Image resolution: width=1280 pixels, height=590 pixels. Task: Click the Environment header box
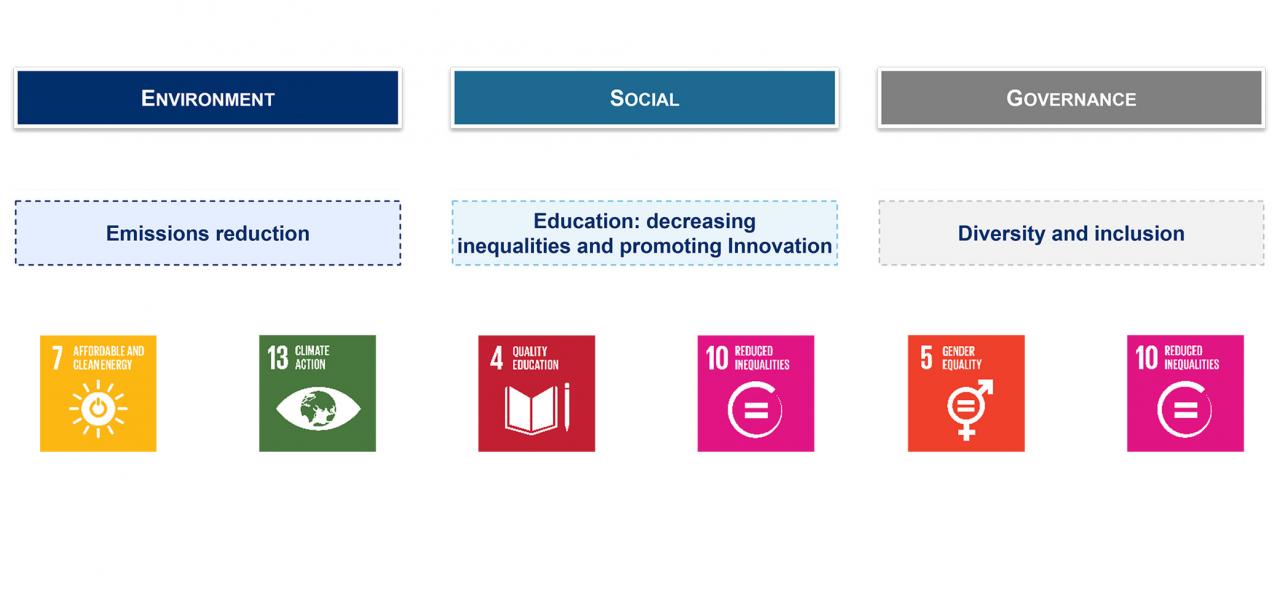pyautogui.click(x=208, y=98)
